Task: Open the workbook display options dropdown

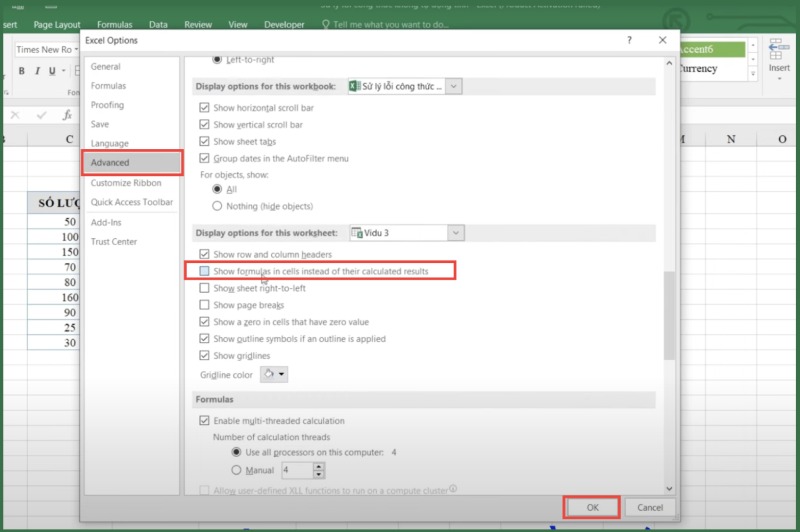Action: (x=454, y=86)
